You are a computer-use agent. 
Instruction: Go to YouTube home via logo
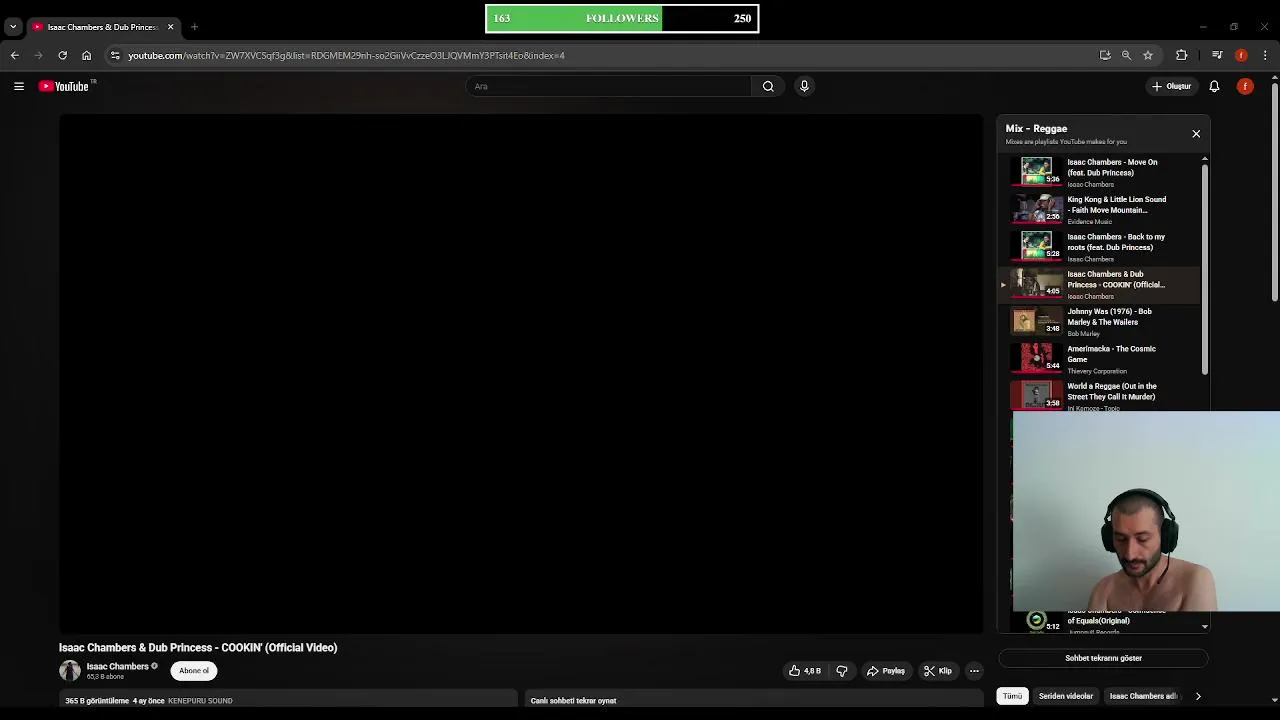(x=64, y=86)
